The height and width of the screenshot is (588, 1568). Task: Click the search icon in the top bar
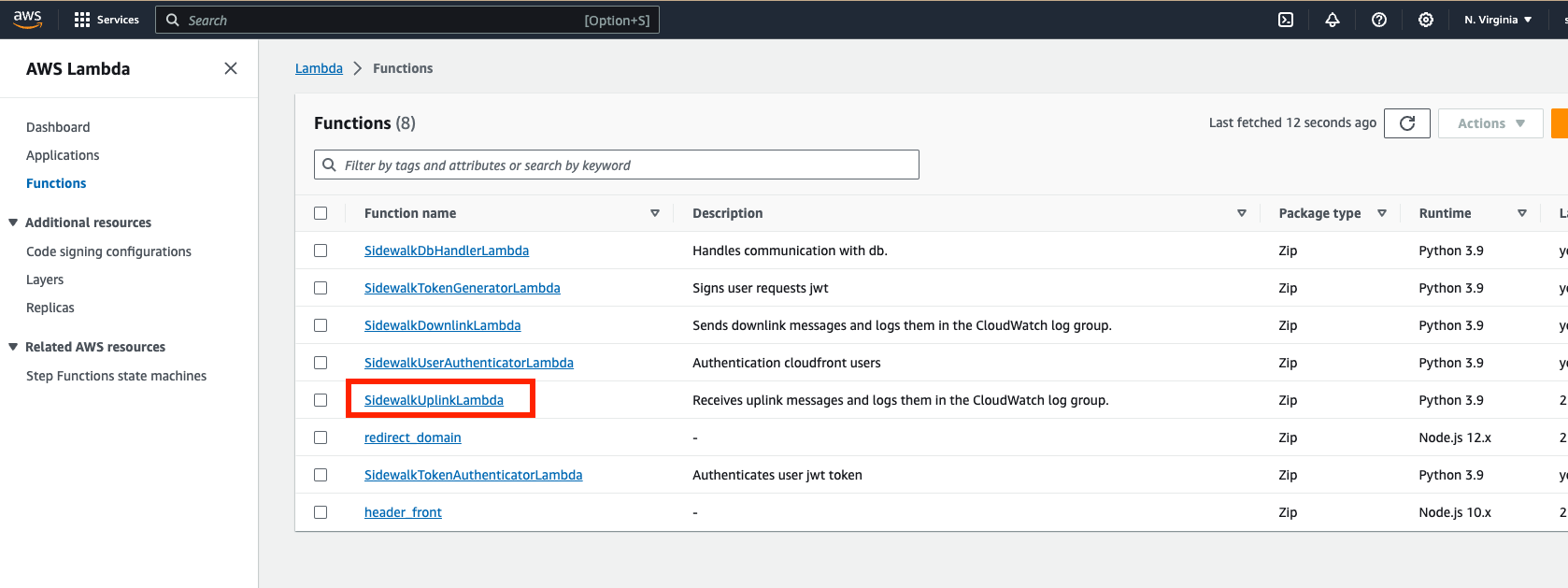coord(172,20)
